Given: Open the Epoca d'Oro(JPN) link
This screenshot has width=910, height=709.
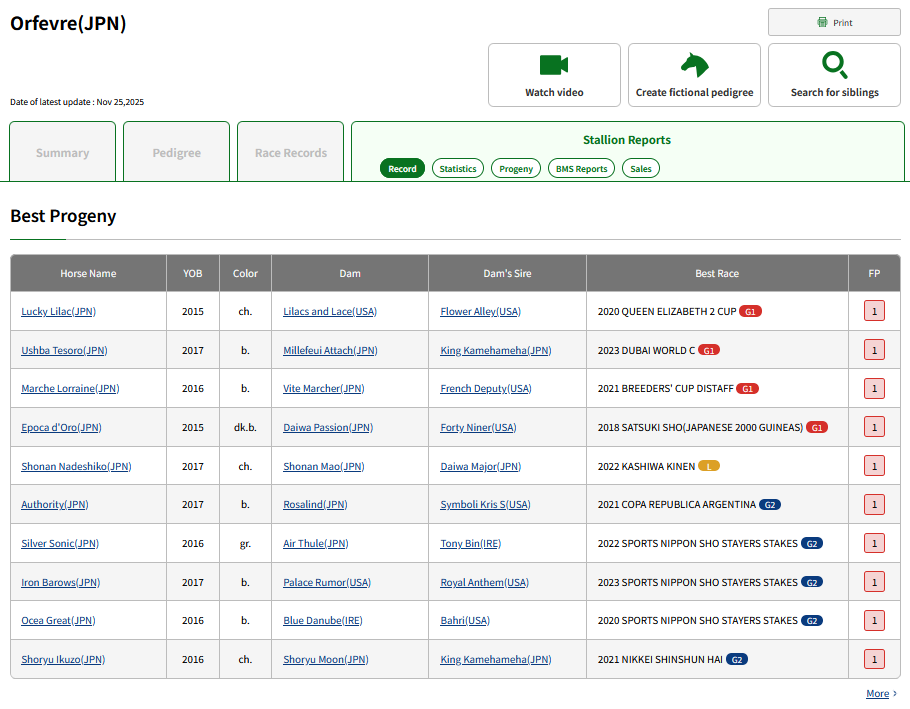Looking at the screenshot, I should click(x=62, y=428).
